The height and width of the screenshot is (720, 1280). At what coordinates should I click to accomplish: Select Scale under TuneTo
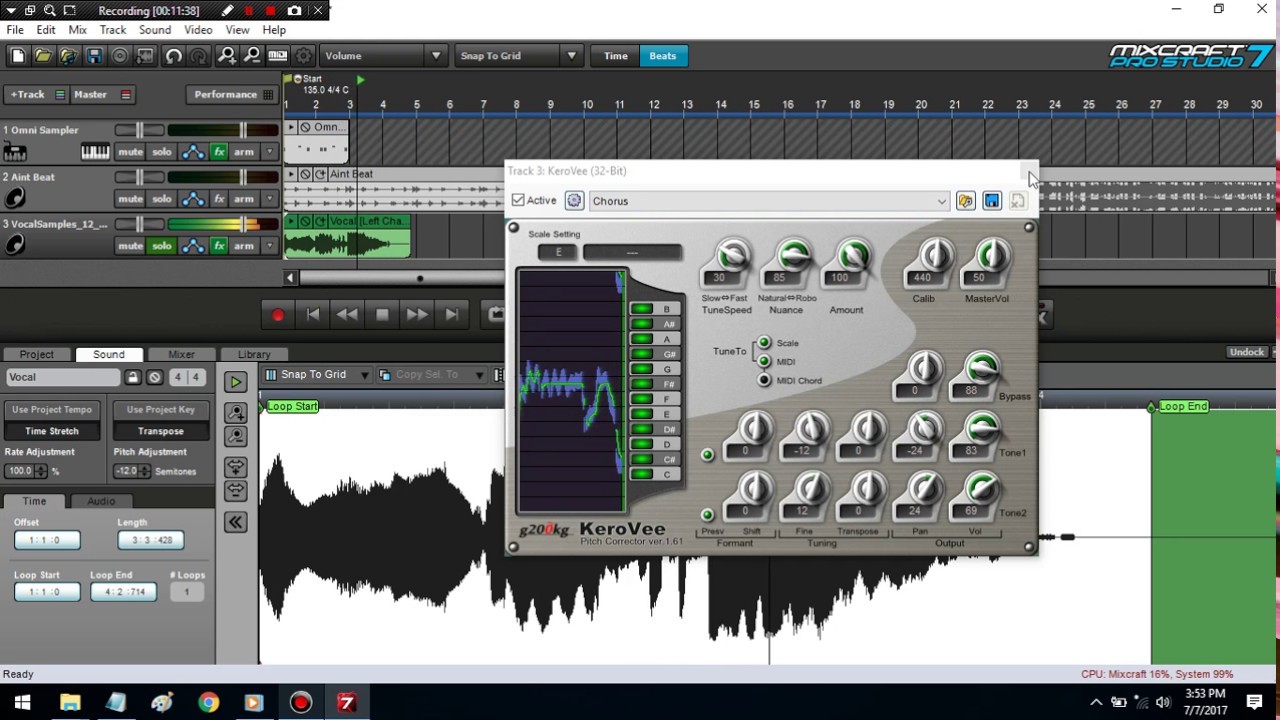point(764,343)
